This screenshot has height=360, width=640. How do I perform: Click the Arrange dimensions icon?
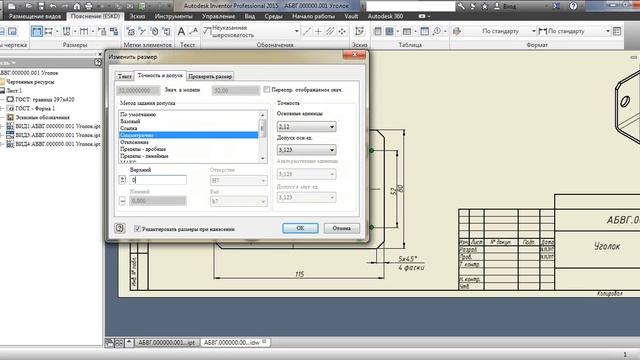tap(102, 31)
